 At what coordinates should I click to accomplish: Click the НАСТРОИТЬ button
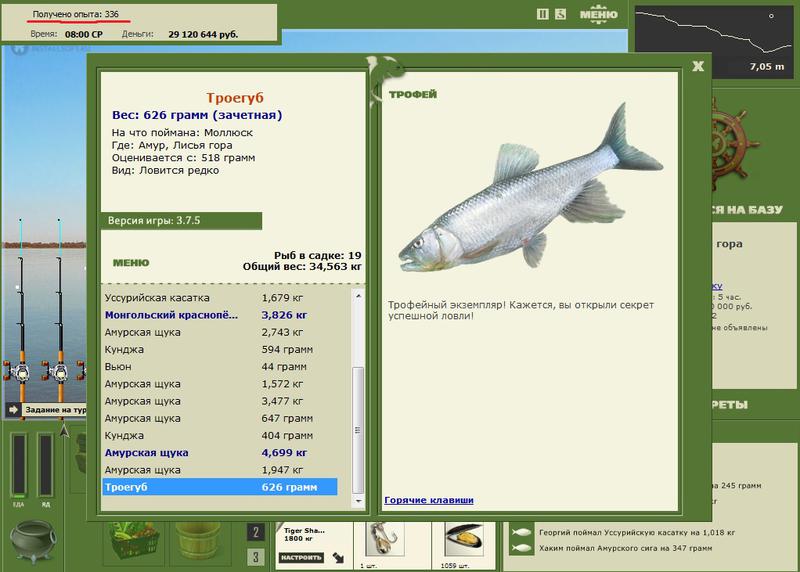301,557
